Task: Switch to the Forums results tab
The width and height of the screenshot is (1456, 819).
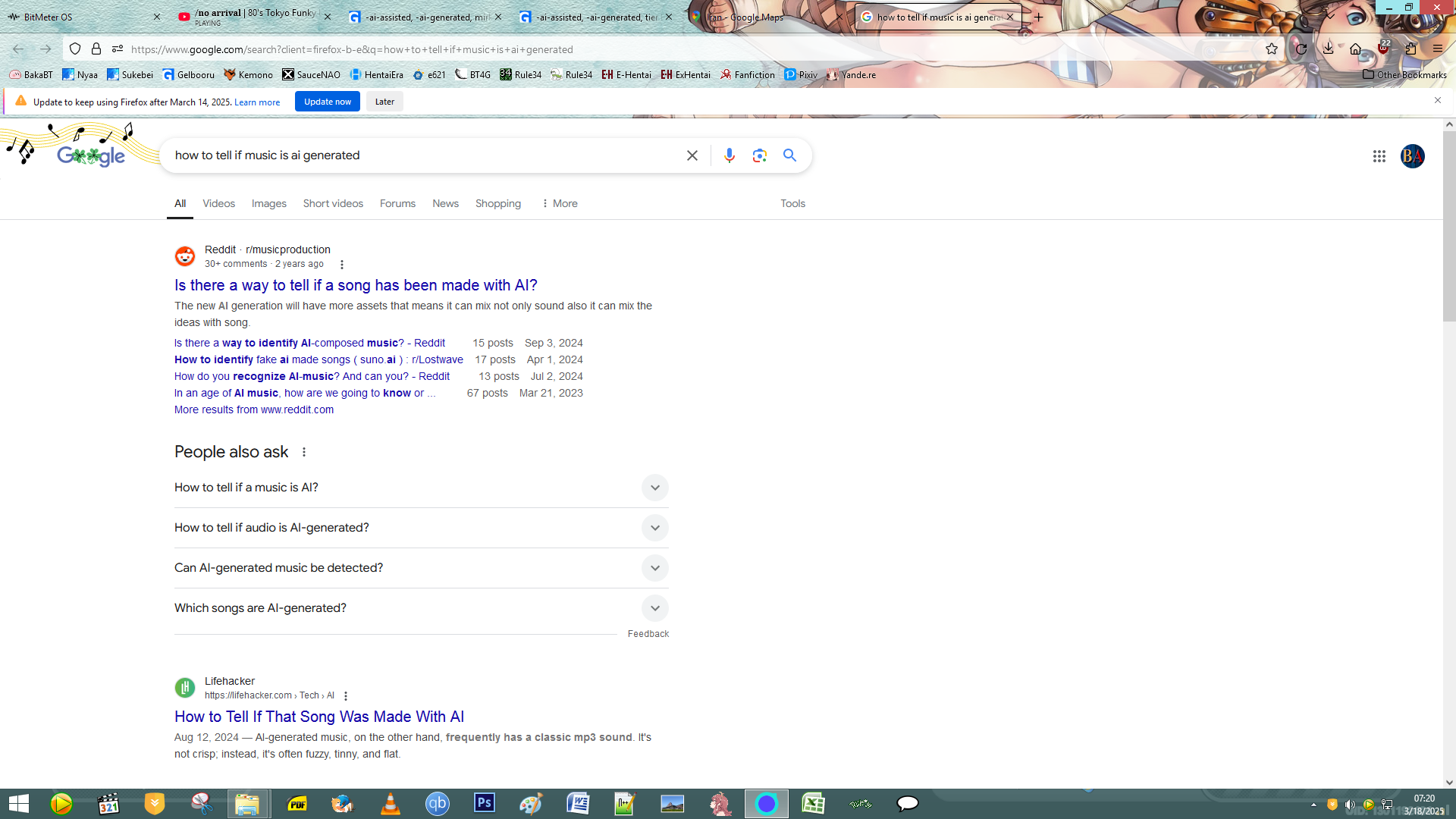Action: pos(397,203)
